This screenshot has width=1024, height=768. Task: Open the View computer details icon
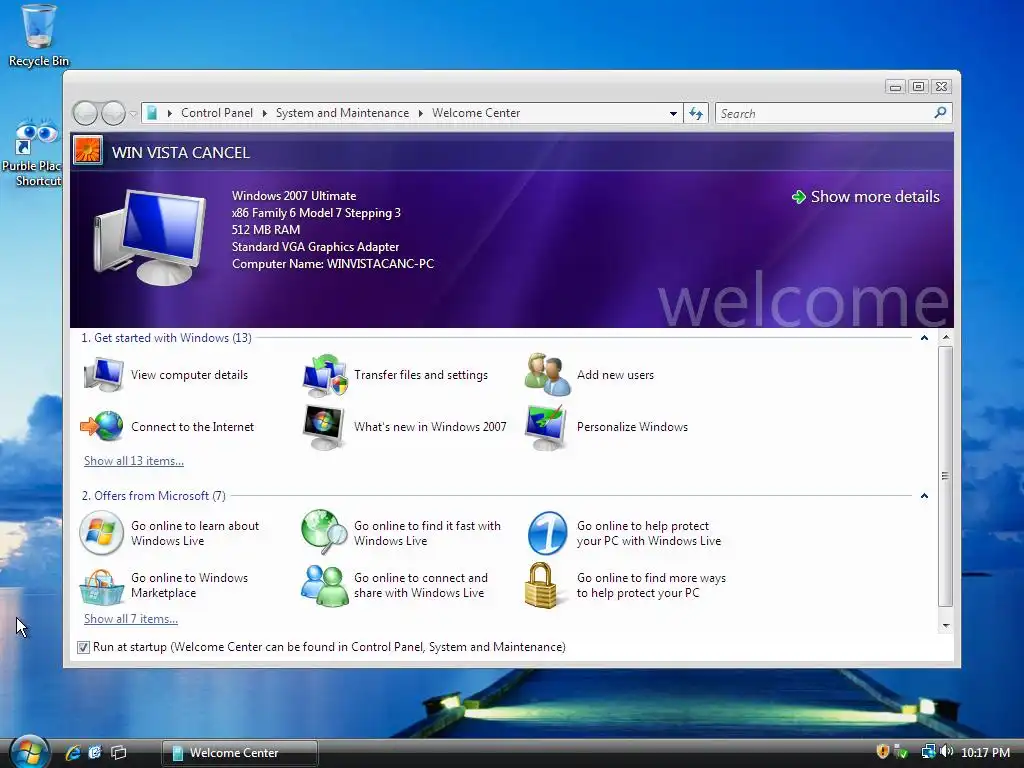pyautogui.click(x=103, y=375)
